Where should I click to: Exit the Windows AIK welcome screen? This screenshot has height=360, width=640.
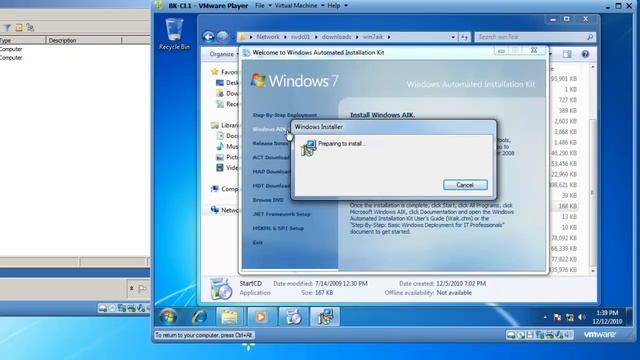[x=257, y=242]
